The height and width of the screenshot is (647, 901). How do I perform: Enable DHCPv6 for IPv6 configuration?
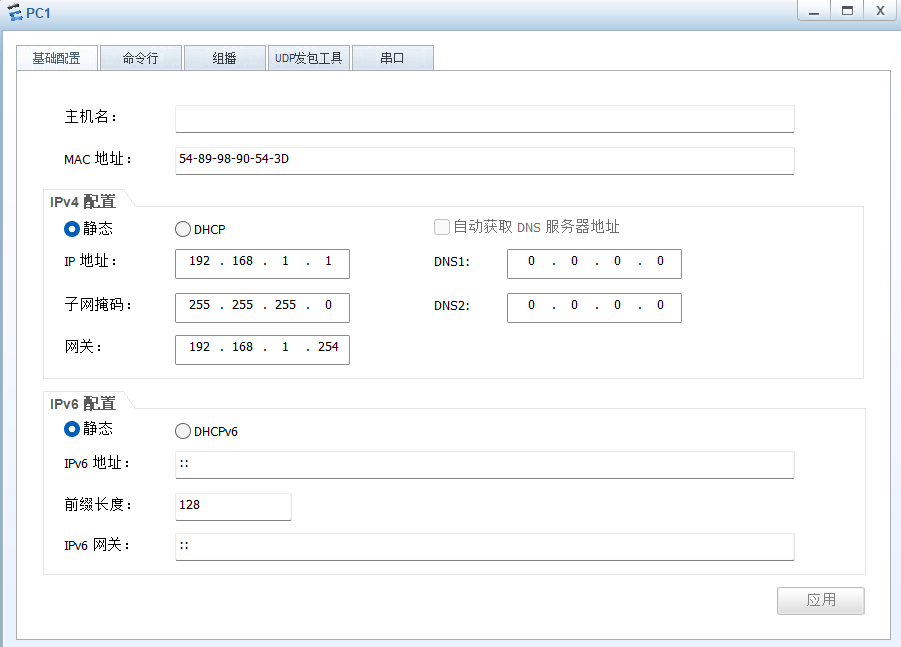(183, 431)
